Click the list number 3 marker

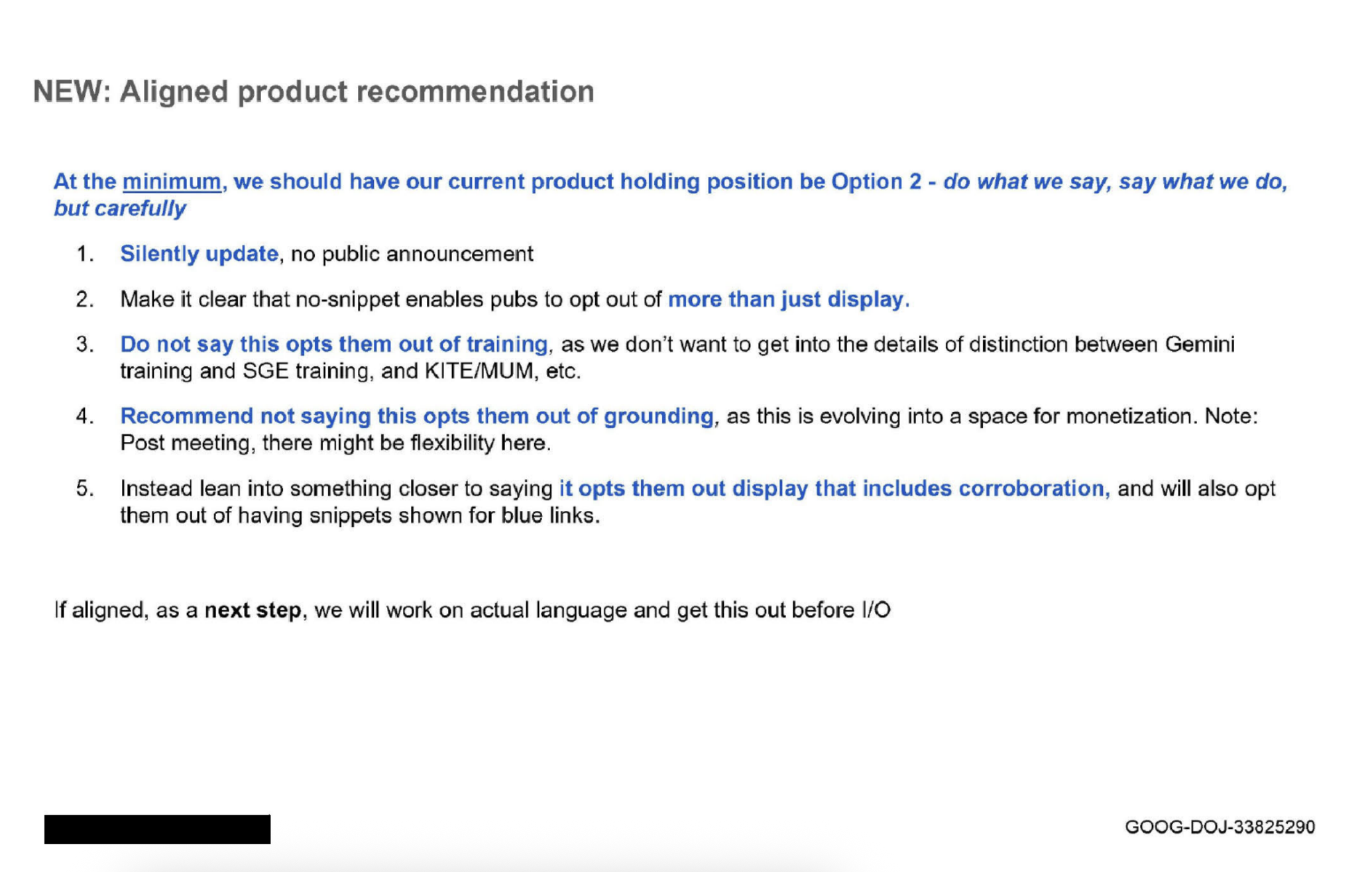(x=84, y=345)
